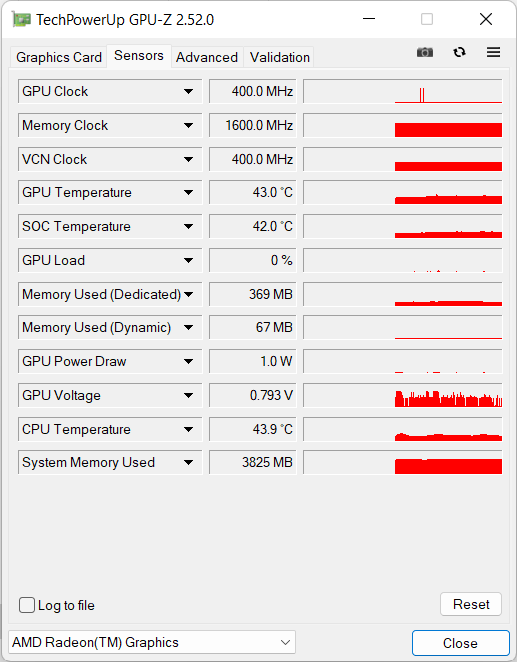Click the Reset button
This screenshot has height=662, width=517.
471,604
